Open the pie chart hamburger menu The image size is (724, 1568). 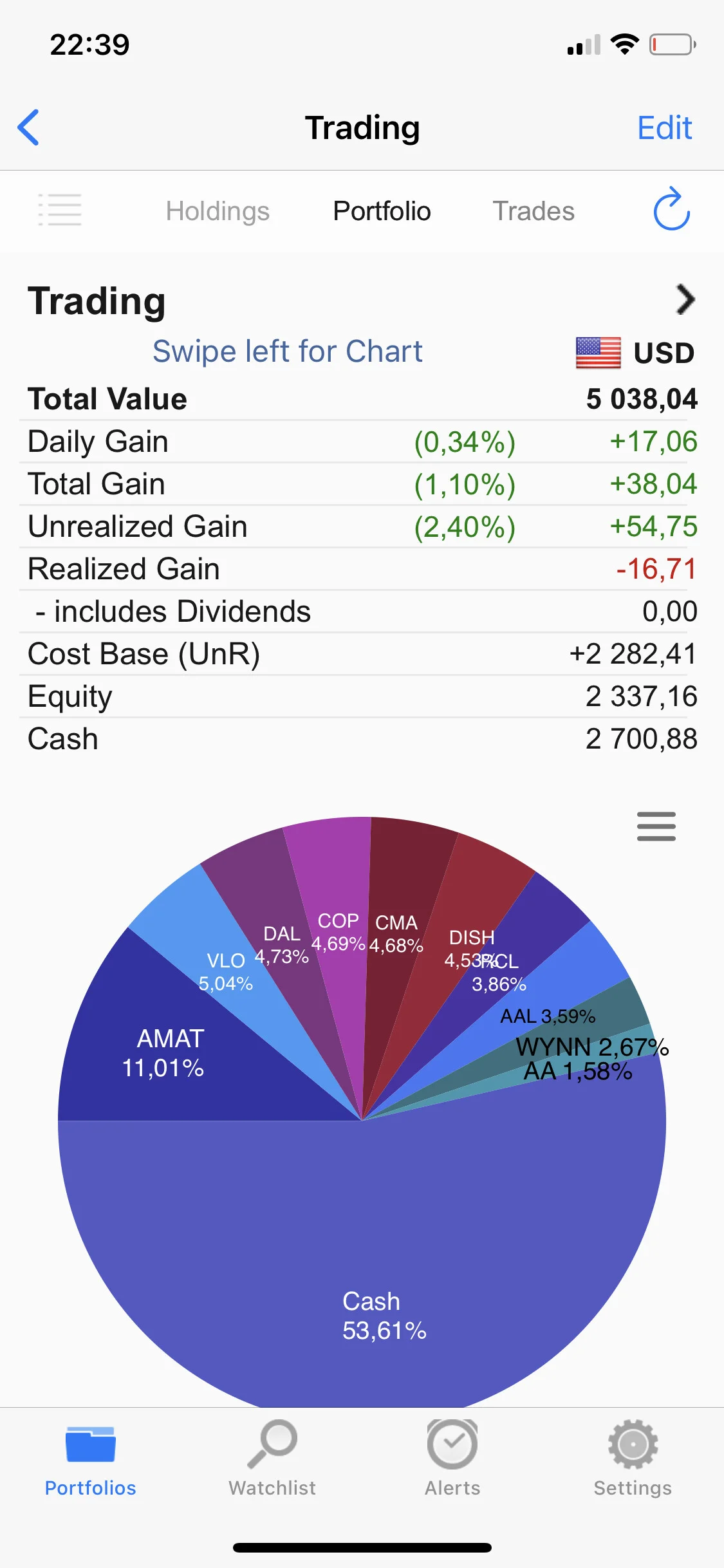pyautogui.click(x=656, y=826)
